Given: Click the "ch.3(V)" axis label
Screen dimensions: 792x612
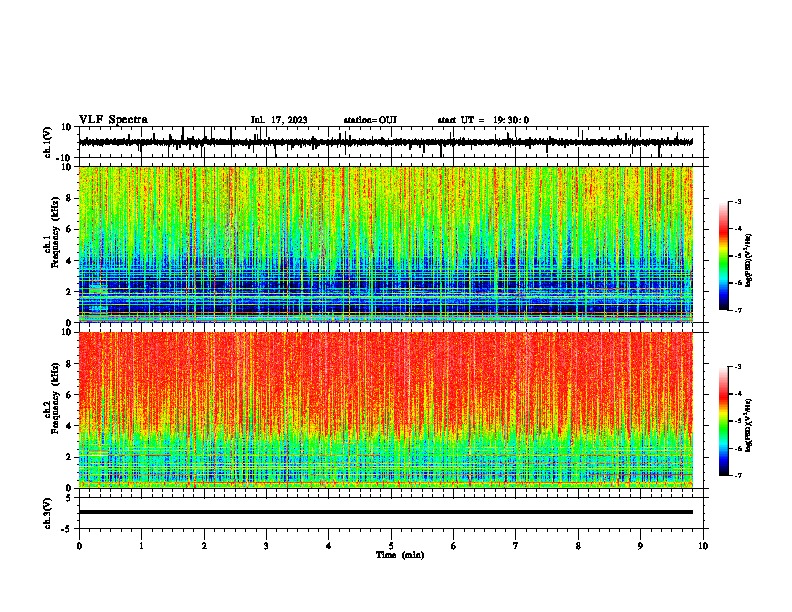Looking at the screenshot, I should pos(48,513).
